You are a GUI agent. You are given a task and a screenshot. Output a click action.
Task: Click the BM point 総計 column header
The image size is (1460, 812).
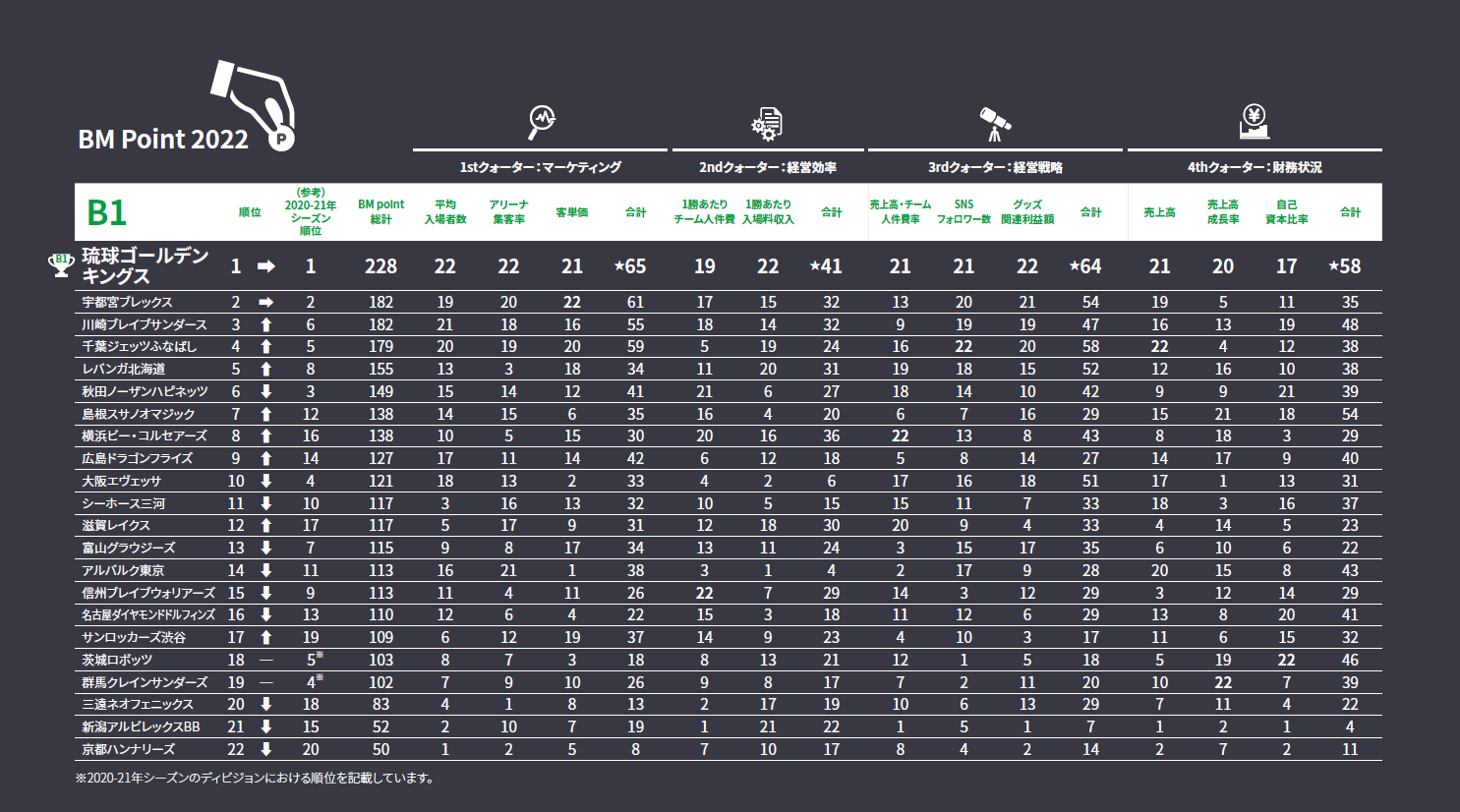point(380,211)
